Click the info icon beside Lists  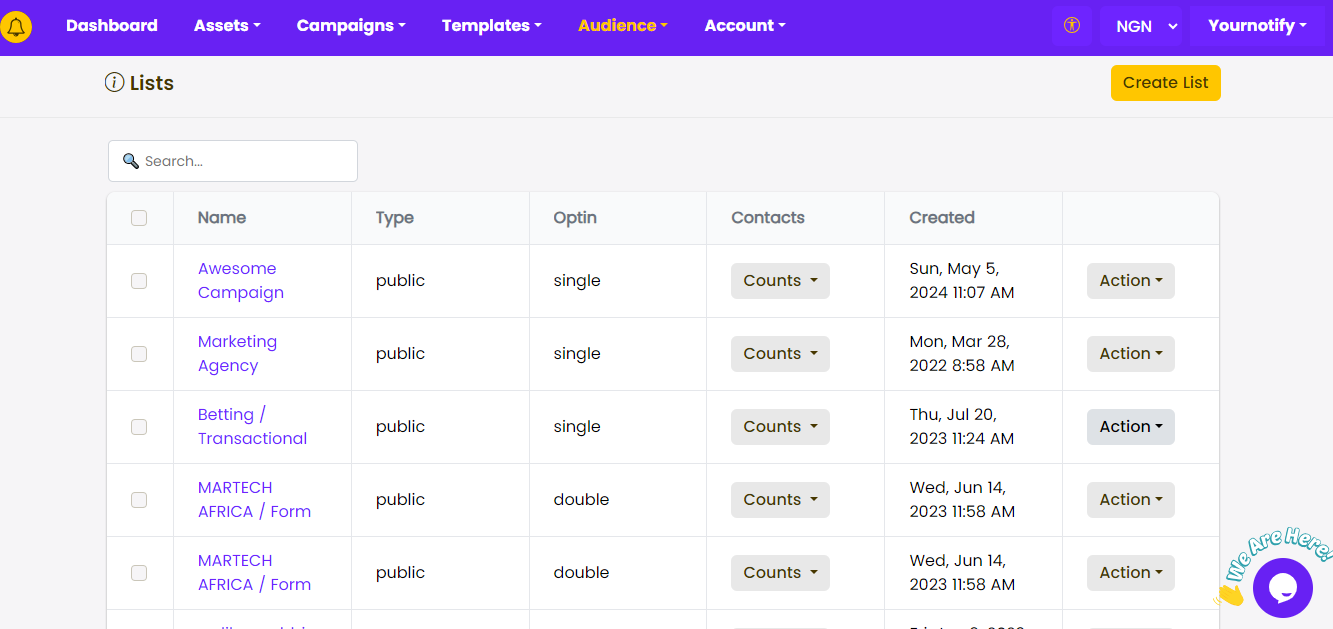[114, 82]
